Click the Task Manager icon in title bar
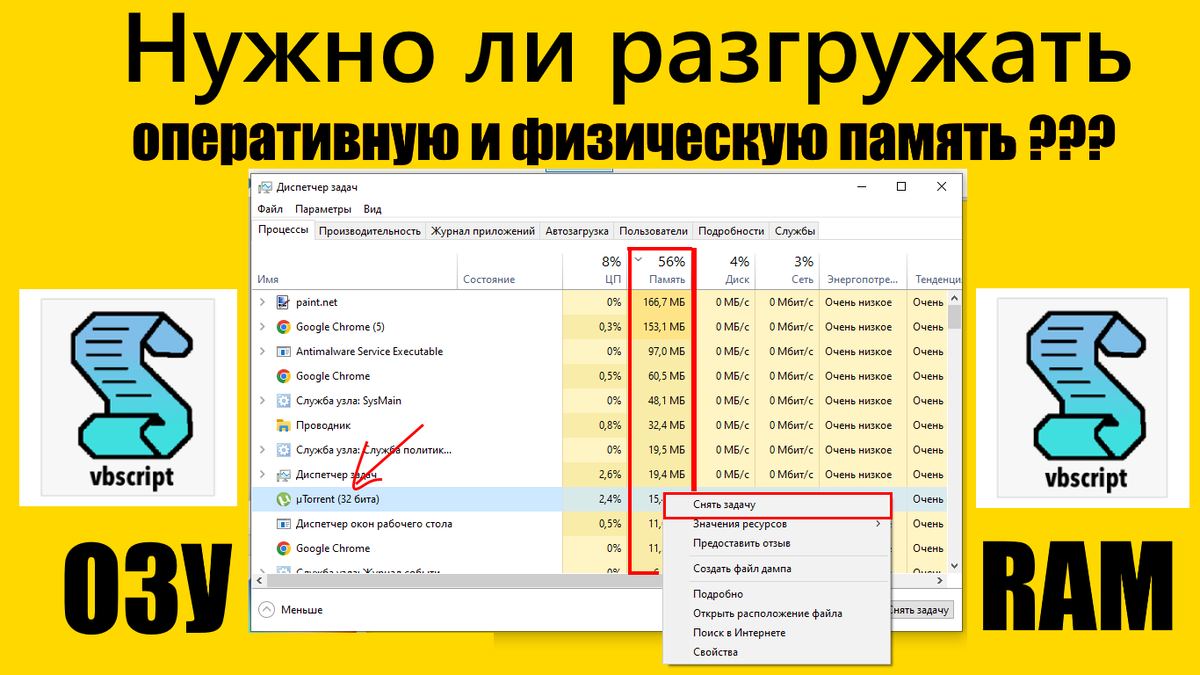 coord(265,186)
